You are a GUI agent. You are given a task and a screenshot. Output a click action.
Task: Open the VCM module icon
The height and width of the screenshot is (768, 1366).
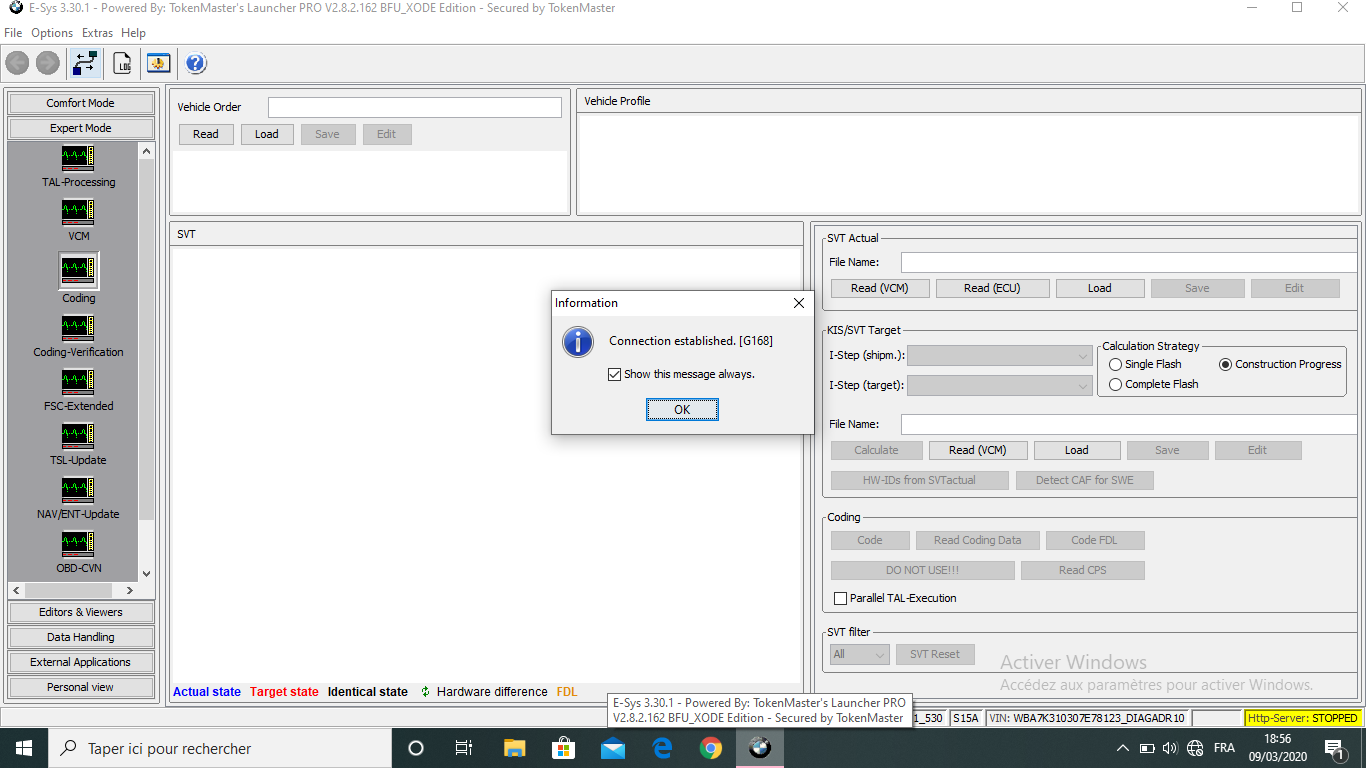(78, 212)
